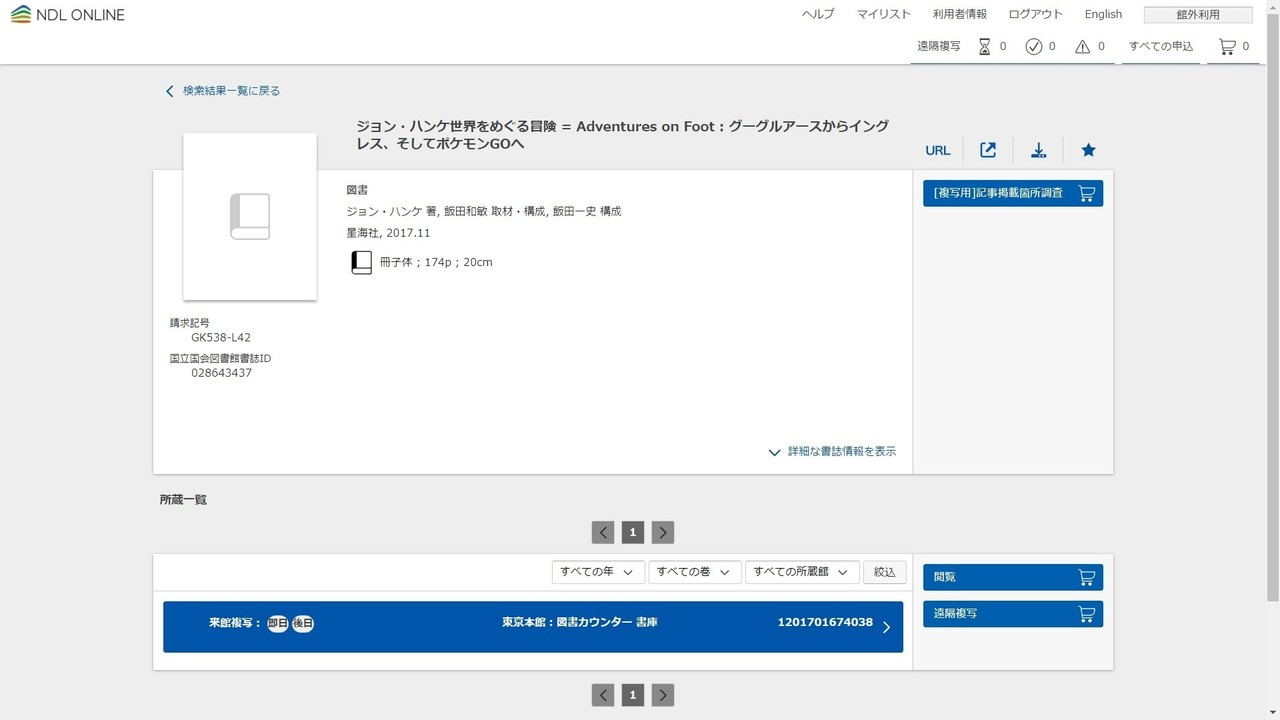Go back via 検索結果一覧に戻る link
This screenshot has width=1280, height=720.
click(x=223, y=91)
